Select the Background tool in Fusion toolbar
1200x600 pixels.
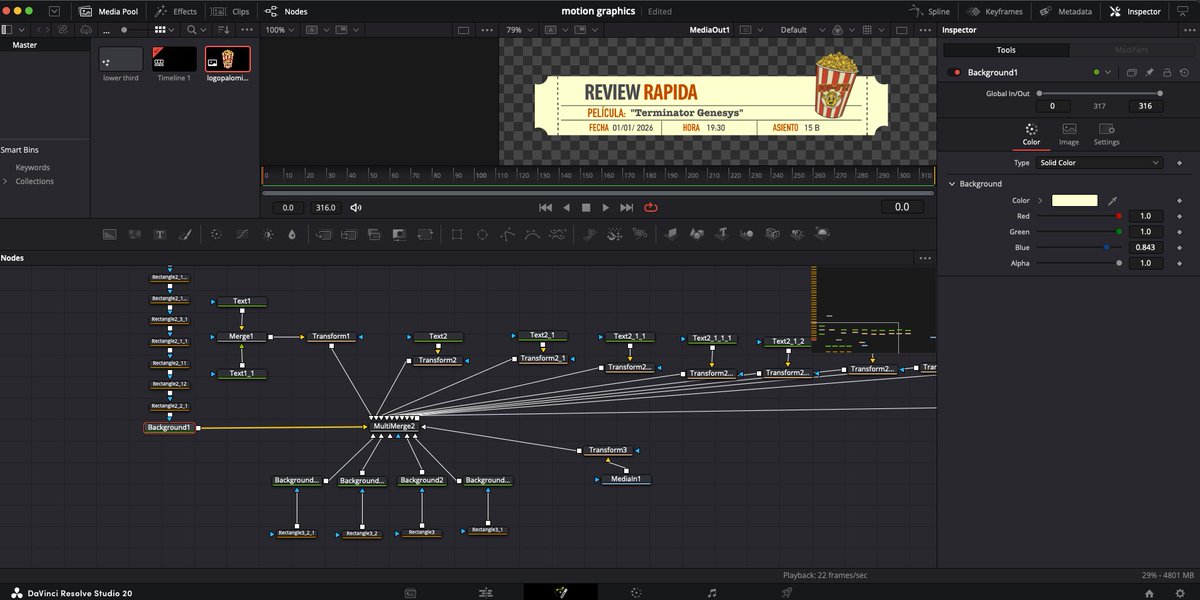(x=110, y=234)
